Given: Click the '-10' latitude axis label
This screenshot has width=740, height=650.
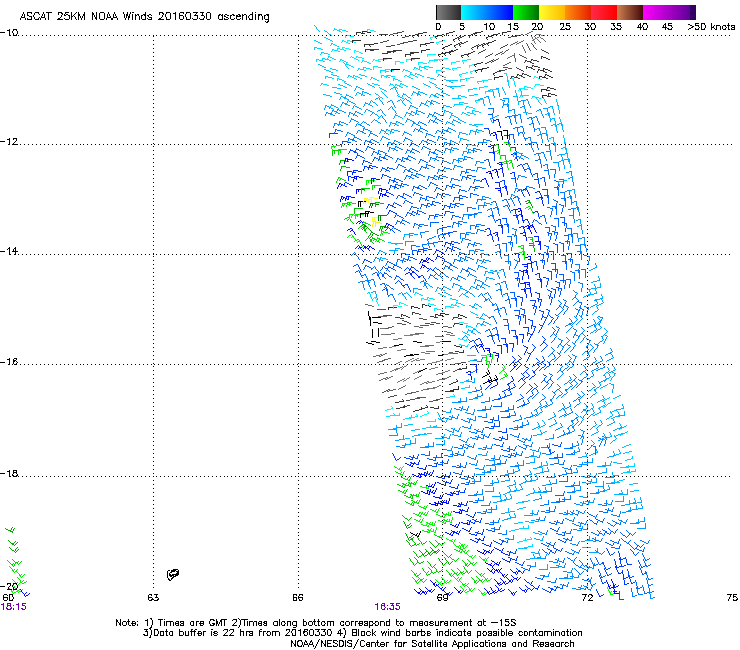Looking at the screenshot, I should click(x=9, y=33).
